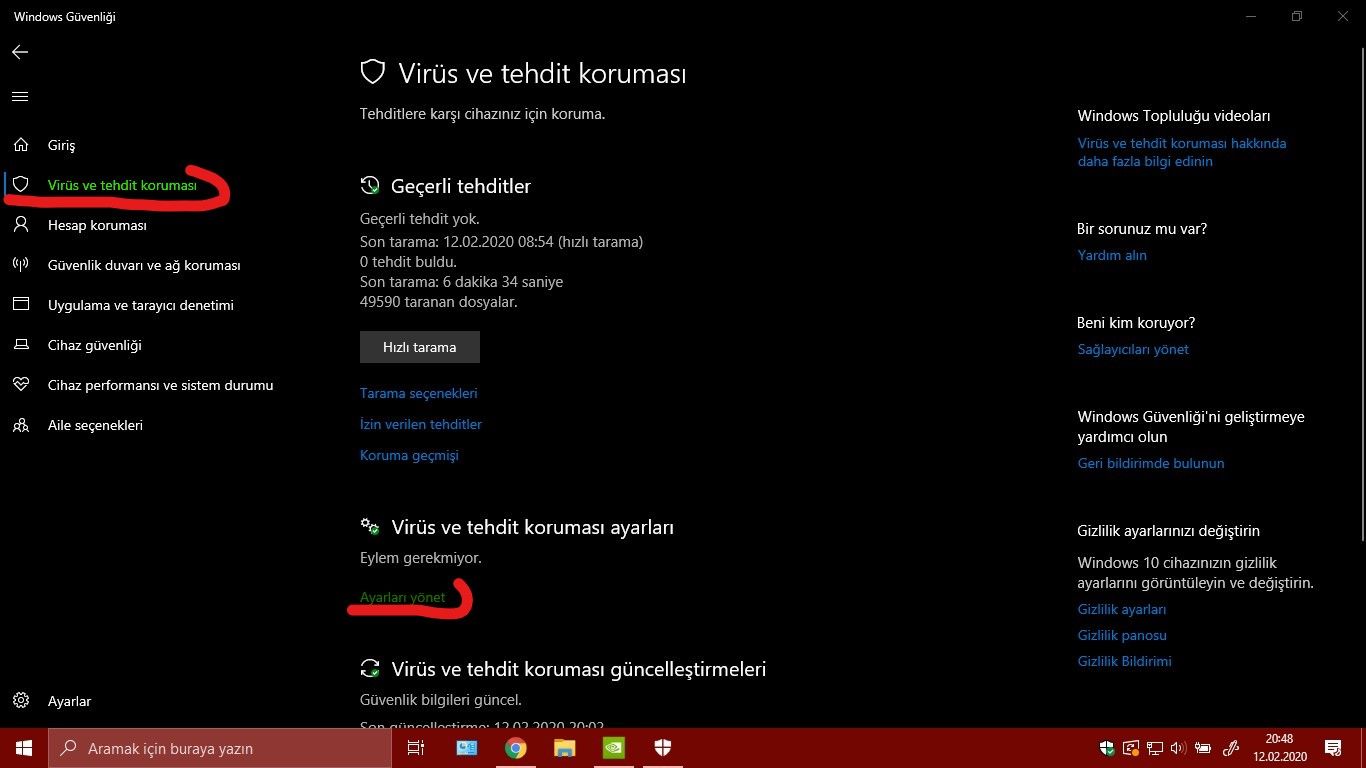The width and height of the screenshot is (1366, 768).
Task: Click Geri bildirimde bulunun link
Action: (x=1151, y=463)
